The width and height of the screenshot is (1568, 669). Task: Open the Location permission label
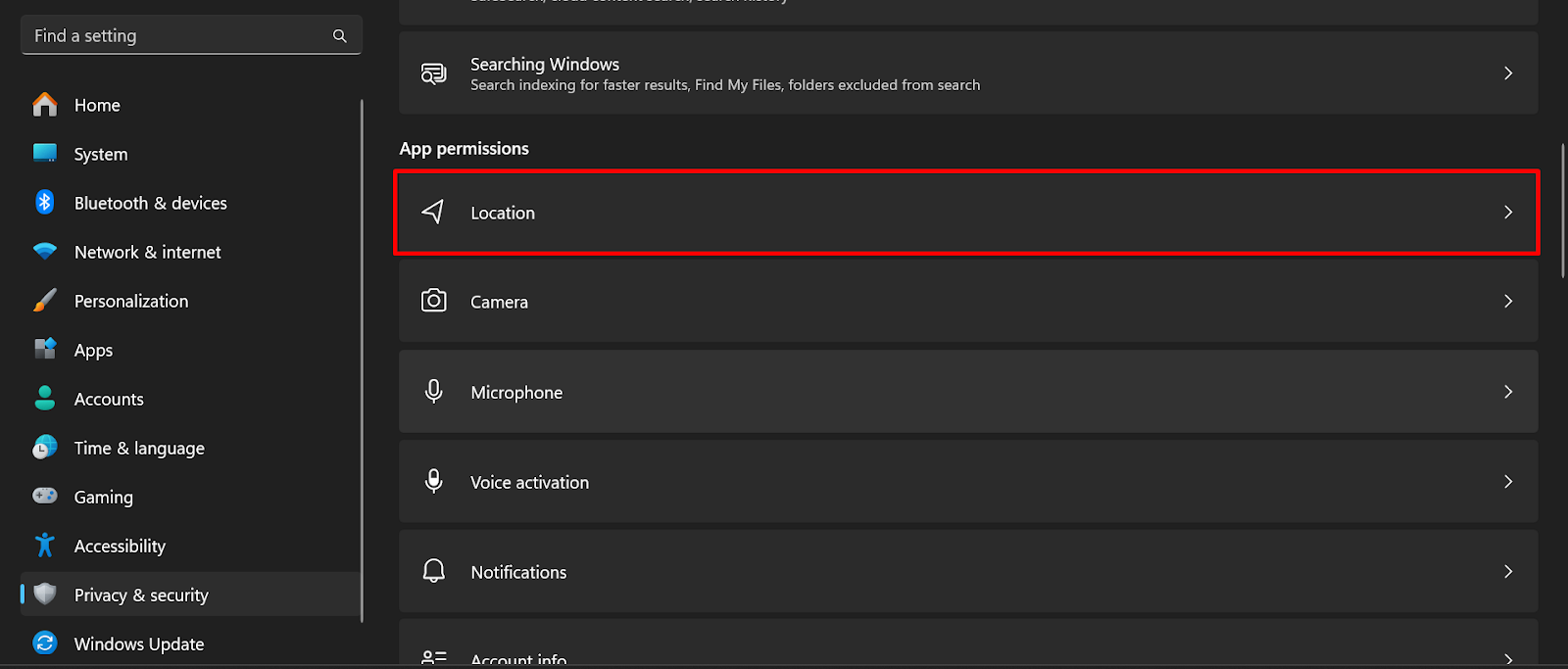coord(503,213)
